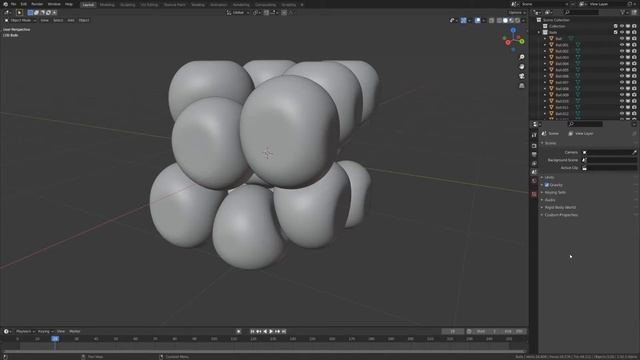Toggle X-ray mode in viewport header
The height and width of the screenshot is (360, 640).
(x=491, y=20)
